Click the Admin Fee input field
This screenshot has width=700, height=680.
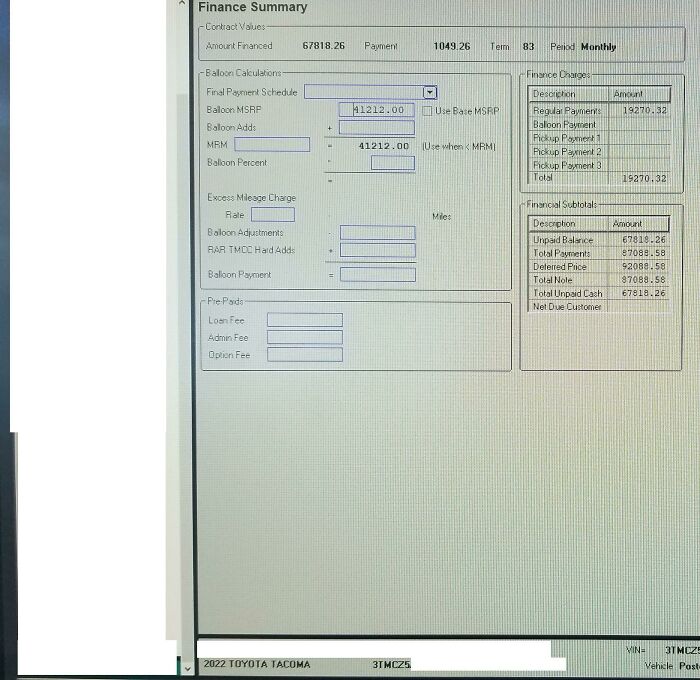point(304,338)
